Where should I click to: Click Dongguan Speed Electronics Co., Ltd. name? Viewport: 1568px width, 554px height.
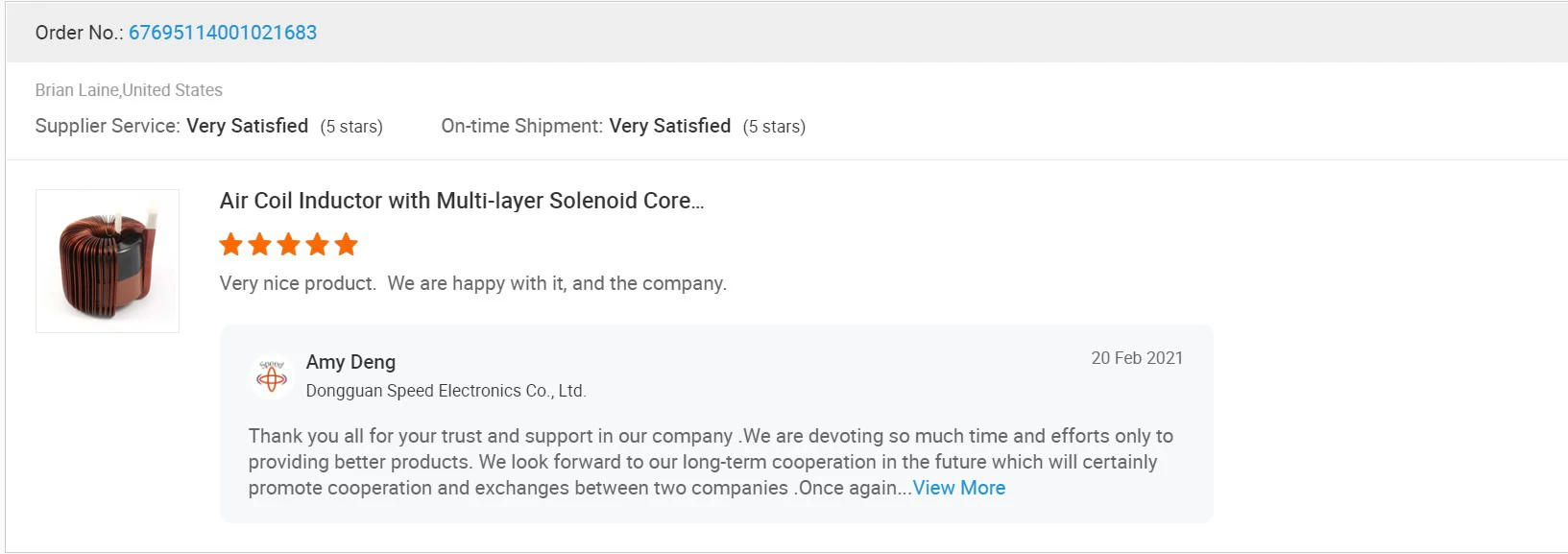[446, 391]
